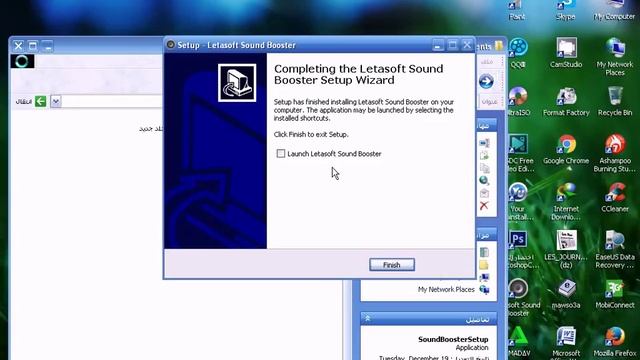Screen dimensions: 640x360
Task: Click the blue forward arrow in Explorer toolbar
Action: pyautogui.click(x=486, y=81)
